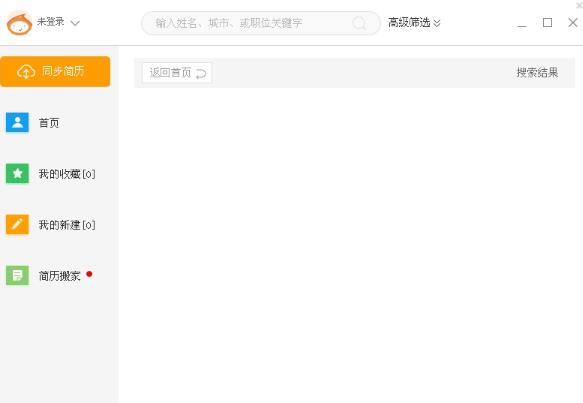Go to 首页 in the sidebar

click(x=49, y=123)
